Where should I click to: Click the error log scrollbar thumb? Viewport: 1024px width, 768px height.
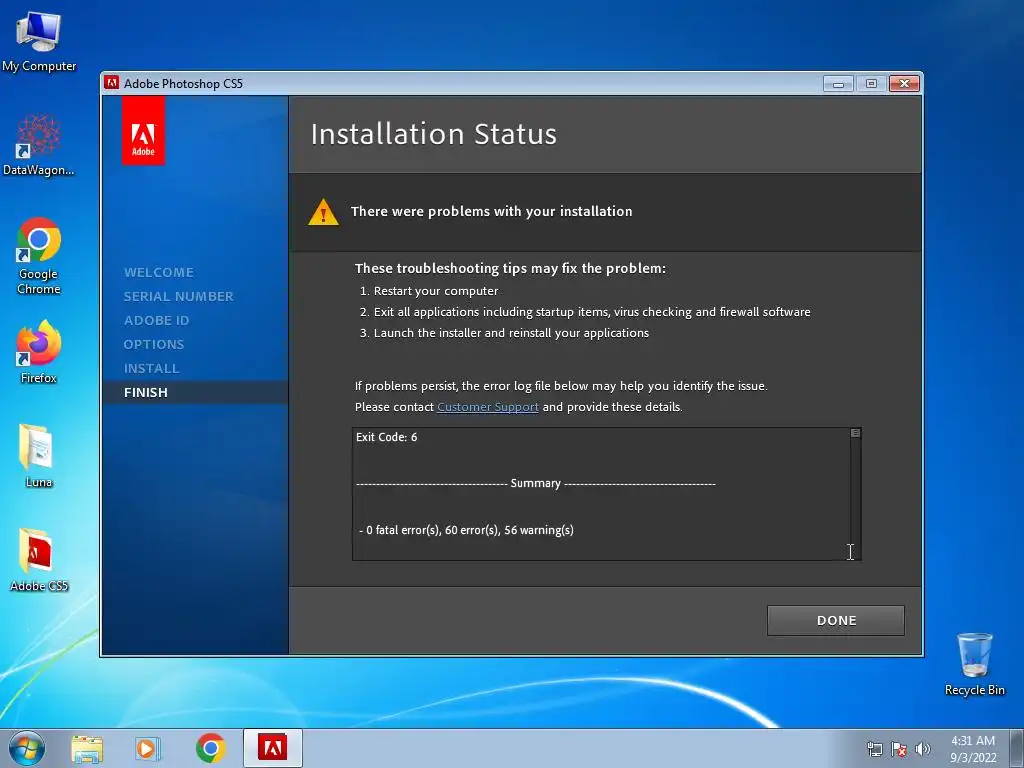pos(856,433)
